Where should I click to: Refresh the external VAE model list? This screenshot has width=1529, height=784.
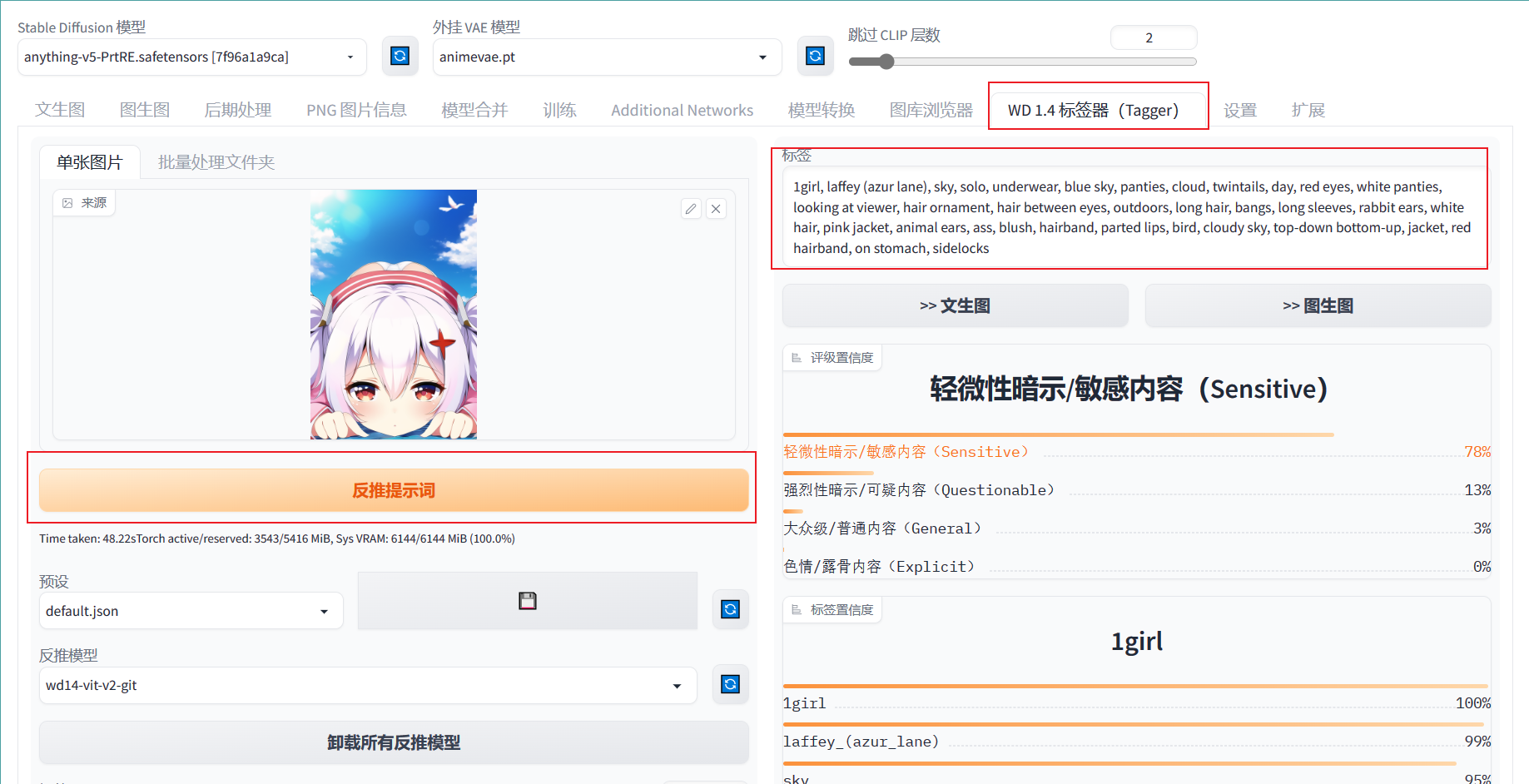[815, 56]
